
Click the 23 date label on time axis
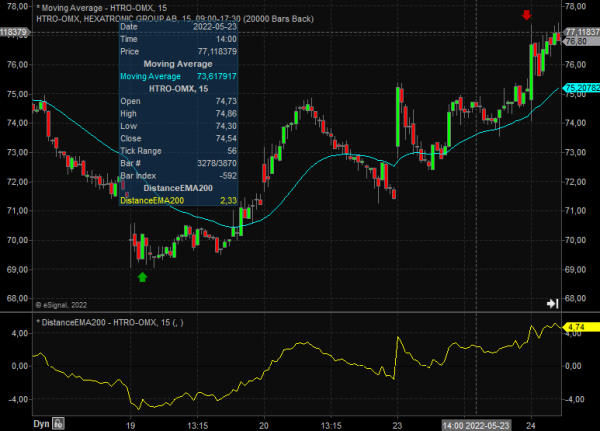[397, 425]
